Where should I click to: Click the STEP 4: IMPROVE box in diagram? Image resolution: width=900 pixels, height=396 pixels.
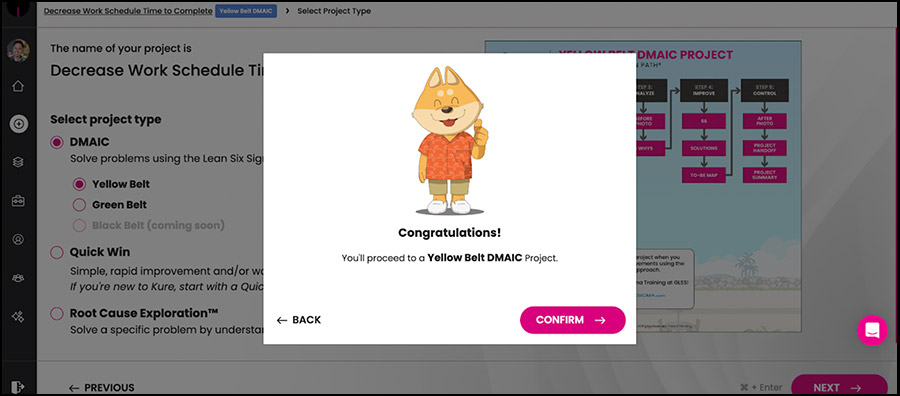[704, 90]
